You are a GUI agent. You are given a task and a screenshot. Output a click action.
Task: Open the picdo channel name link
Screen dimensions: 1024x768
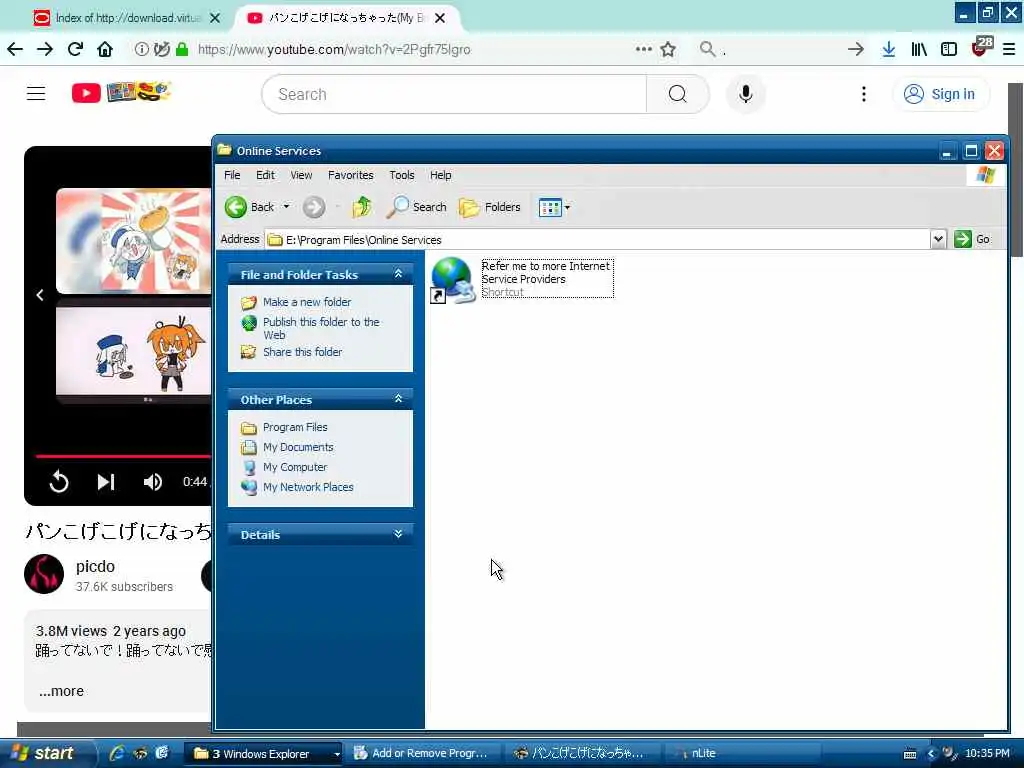95,566
